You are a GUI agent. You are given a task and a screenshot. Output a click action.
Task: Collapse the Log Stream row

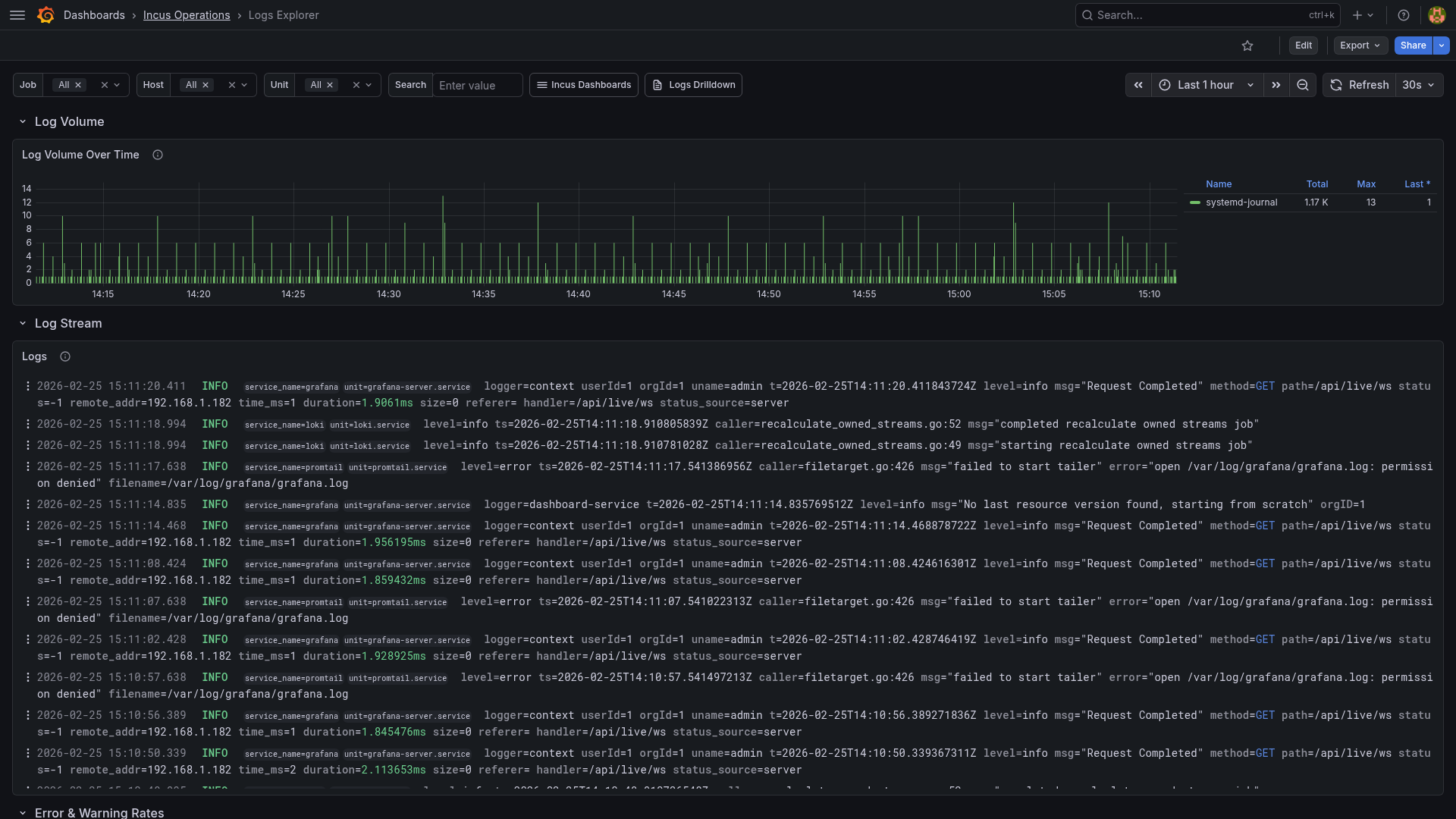pos(23,324)
